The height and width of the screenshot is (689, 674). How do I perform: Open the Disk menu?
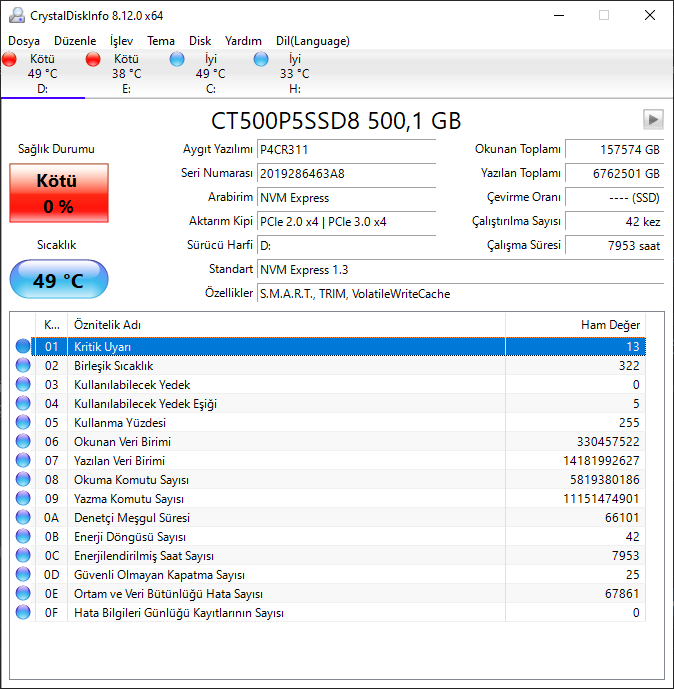pos(200,41)
